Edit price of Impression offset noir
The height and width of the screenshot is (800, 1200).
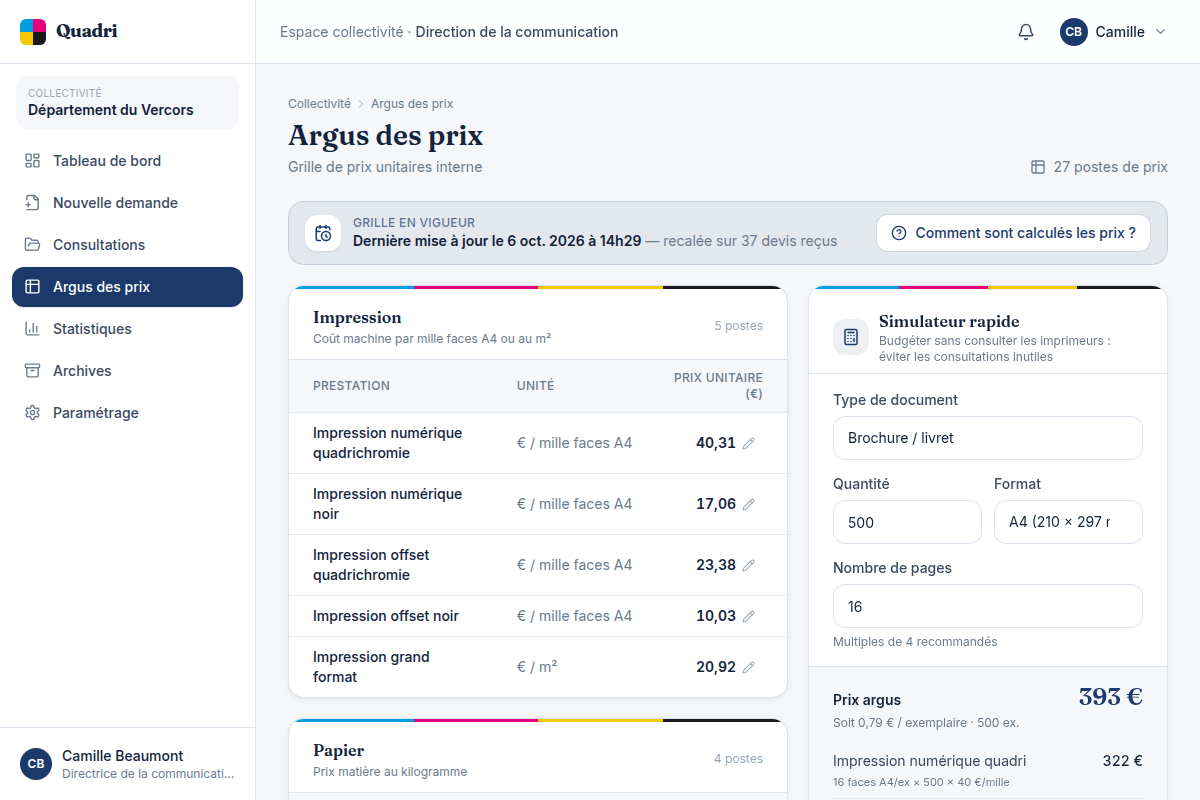749,616
